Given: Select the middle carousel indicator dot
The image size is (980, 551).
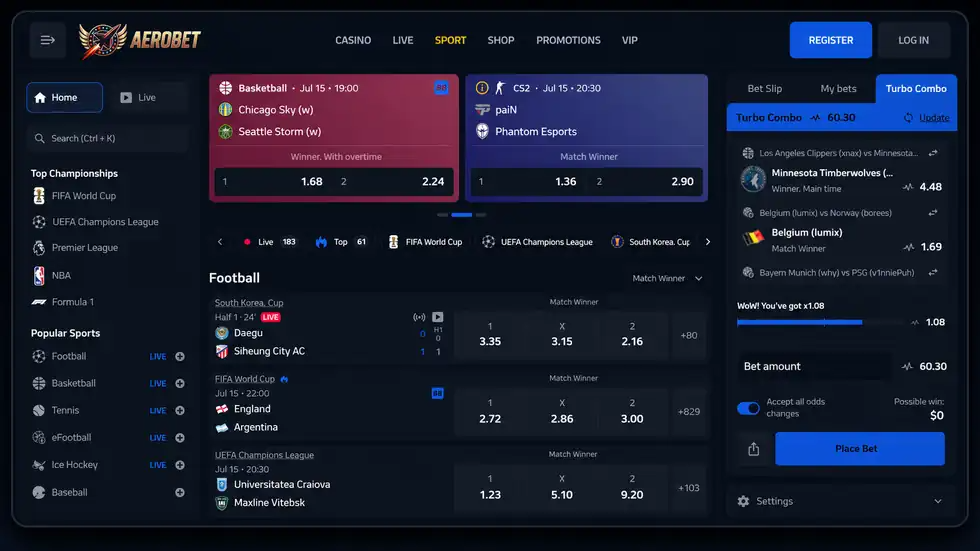Looking at the screenshot, I should point(462,215).
